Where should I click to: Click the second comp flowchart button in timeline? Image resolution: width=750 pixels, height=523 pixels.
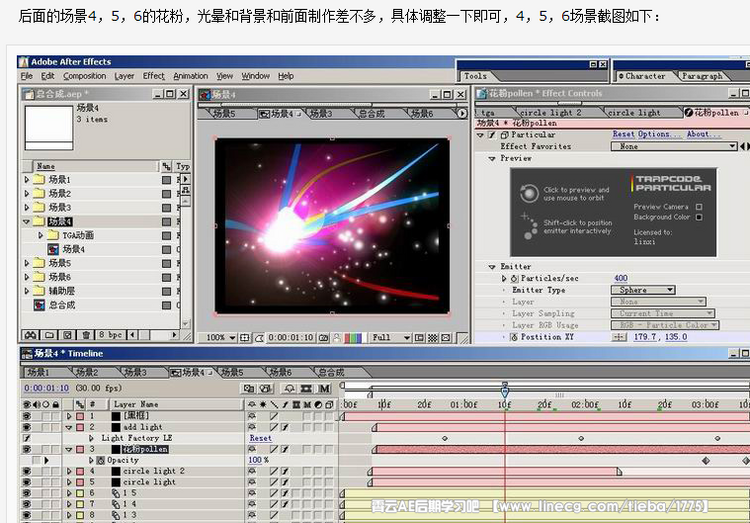[266, 389]
